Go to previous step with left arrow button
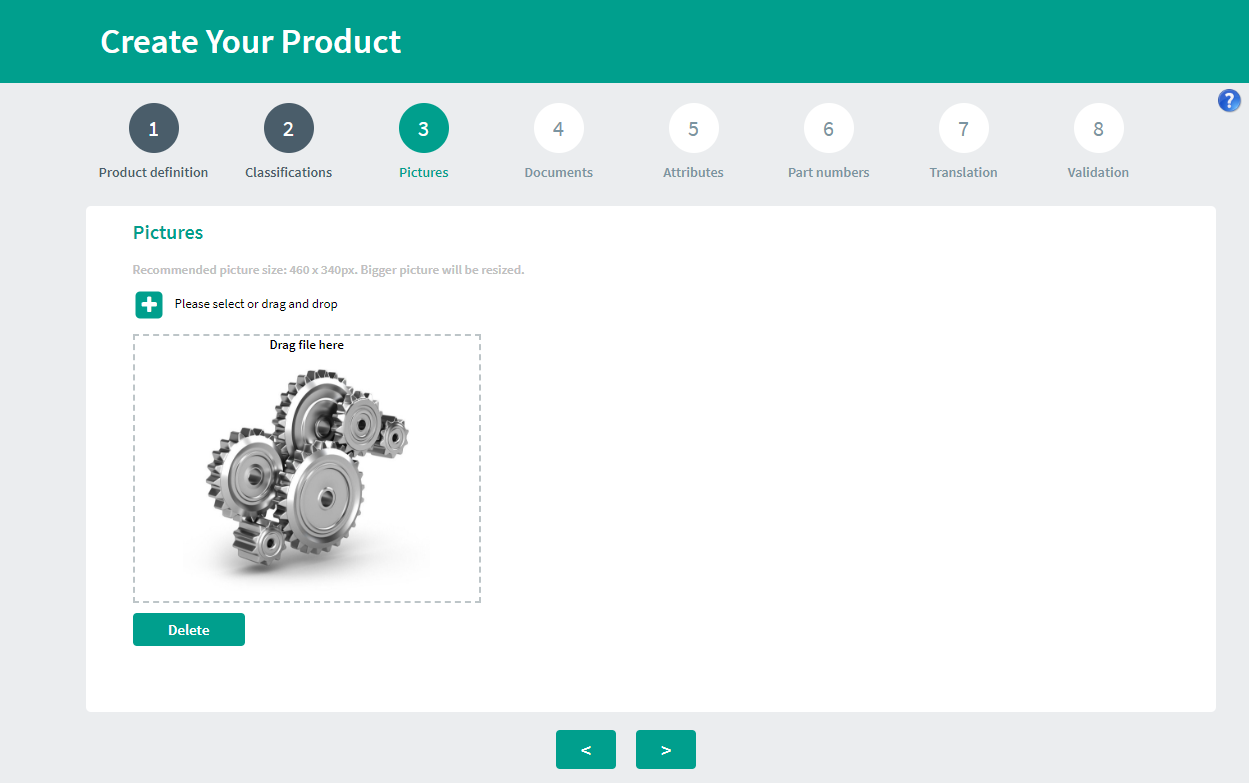1249x783 pixels. (x=586, y=750)
